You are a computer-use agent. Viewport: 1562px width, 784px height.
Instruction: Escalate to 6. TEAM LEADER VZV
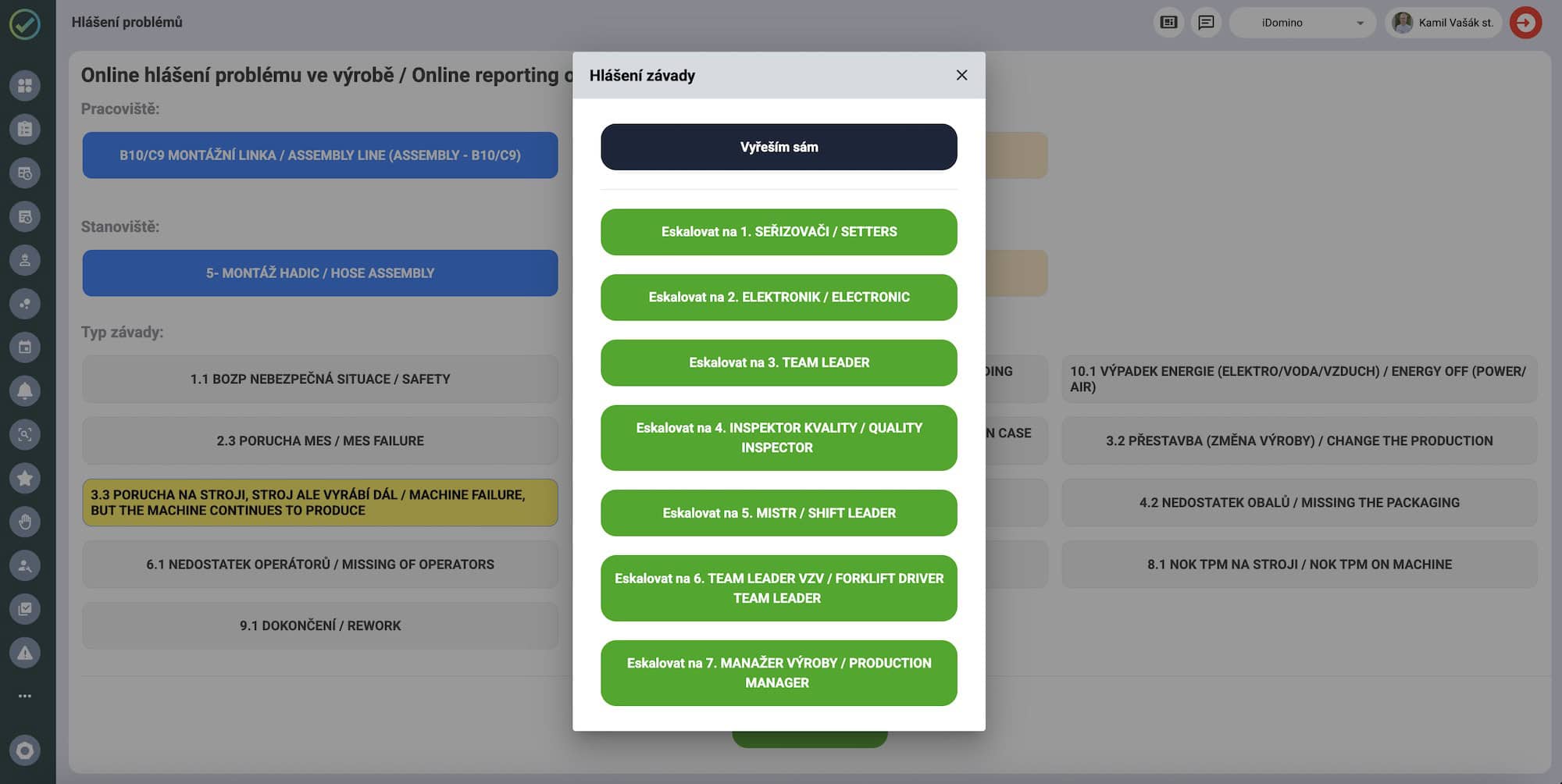click(x=779, y=588)
